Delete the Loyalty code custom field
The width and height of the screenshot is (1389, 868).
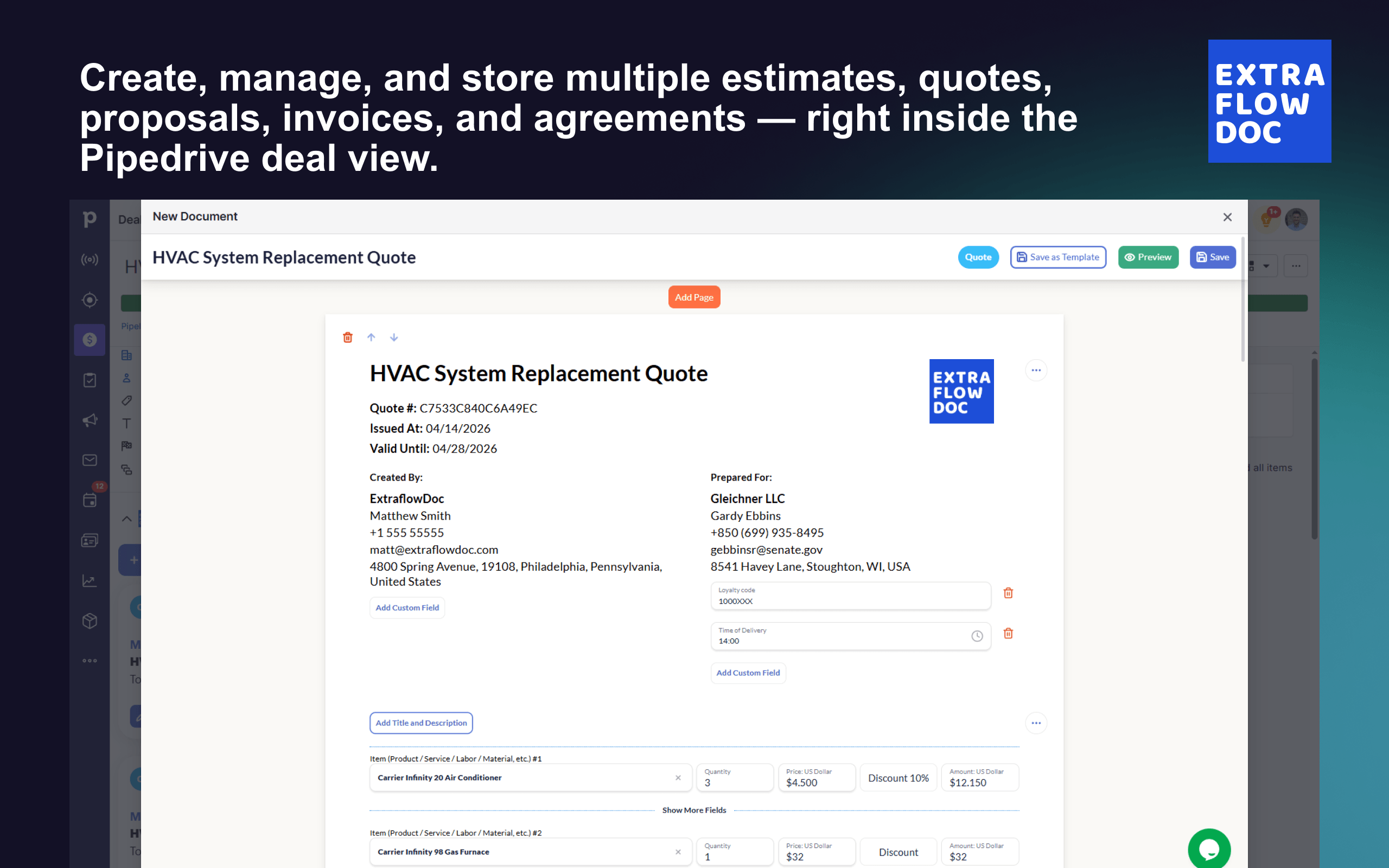point(1008,593)
